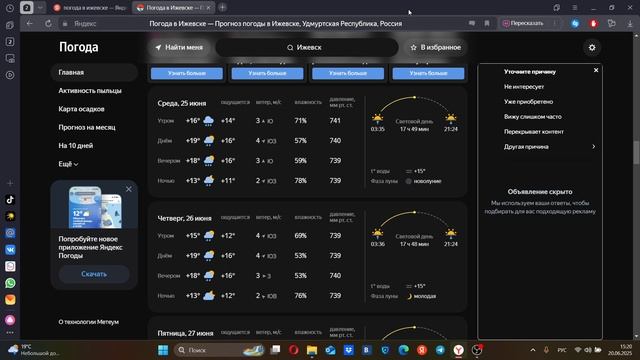Open the screen icon in the sidebar
The image size is (640, 360).
pos(10,58)
